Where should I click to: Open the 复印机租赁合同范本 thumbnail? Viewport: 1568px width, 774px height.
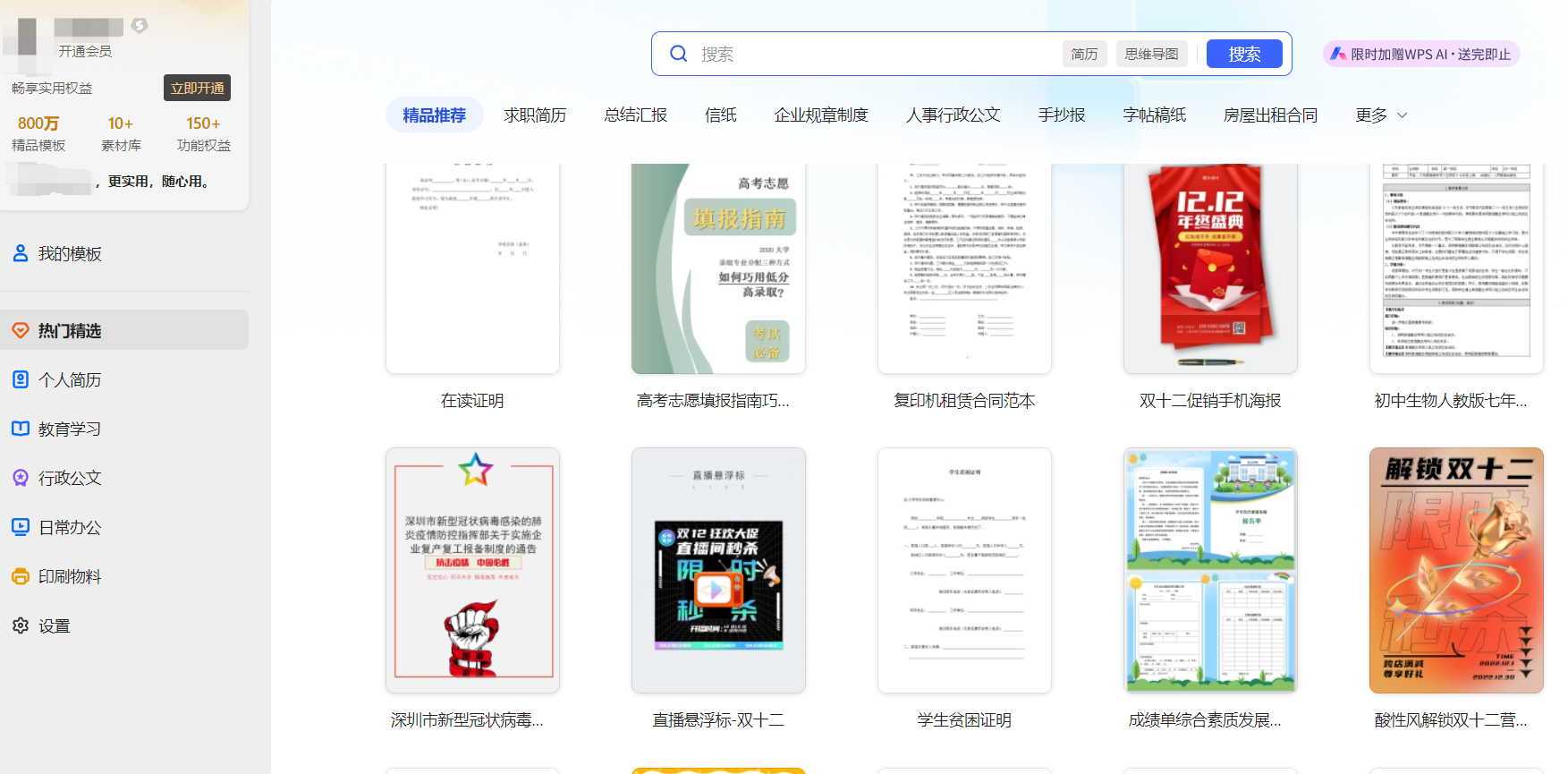tap(964, 268)
